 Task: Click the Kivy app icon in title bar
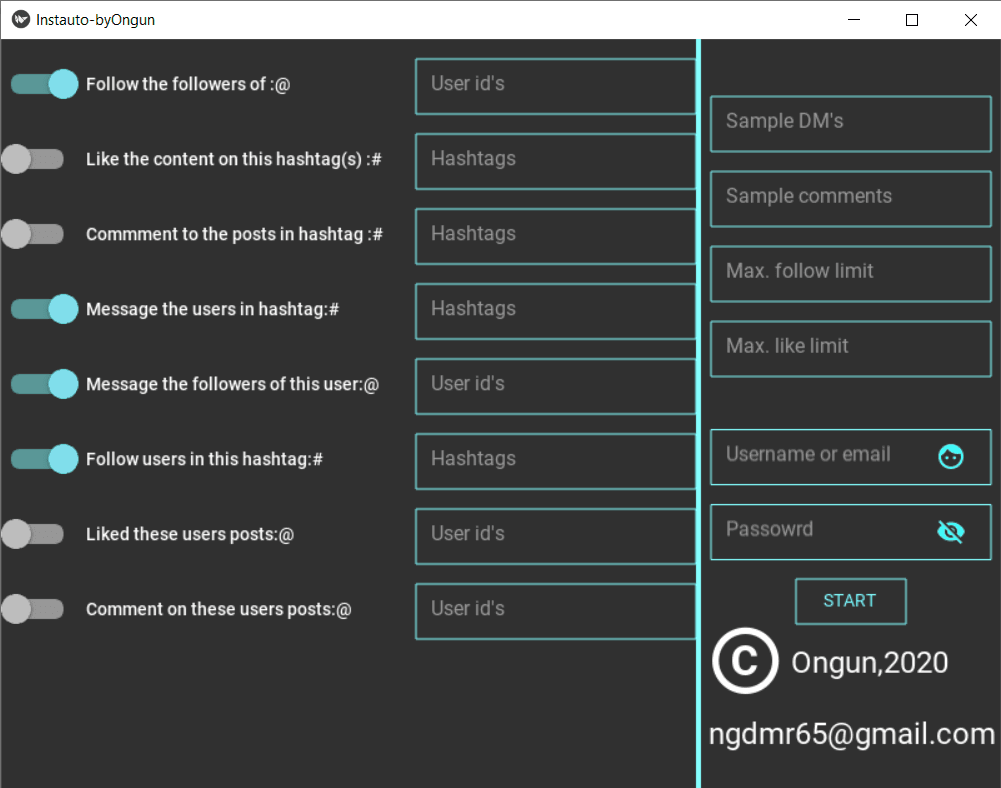[x=20, y=20]
